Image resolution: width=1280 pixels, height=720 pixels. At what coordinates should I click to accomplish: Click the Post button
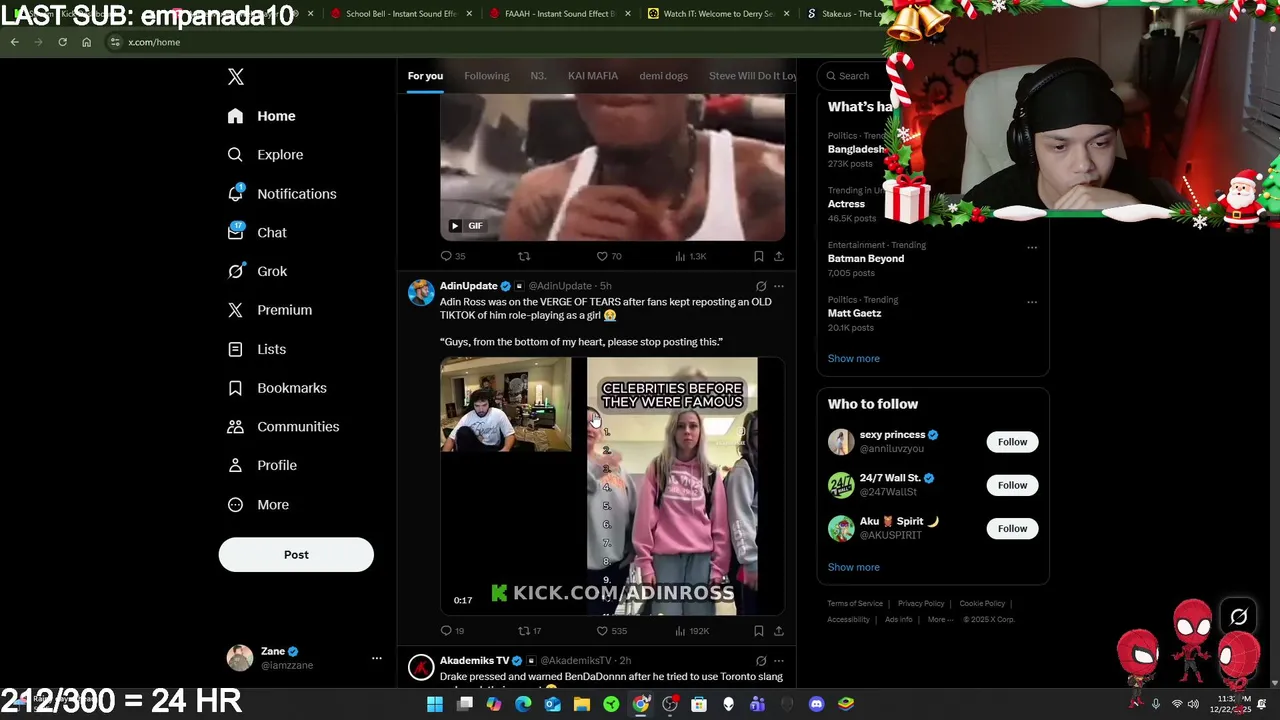click(296, 555)
